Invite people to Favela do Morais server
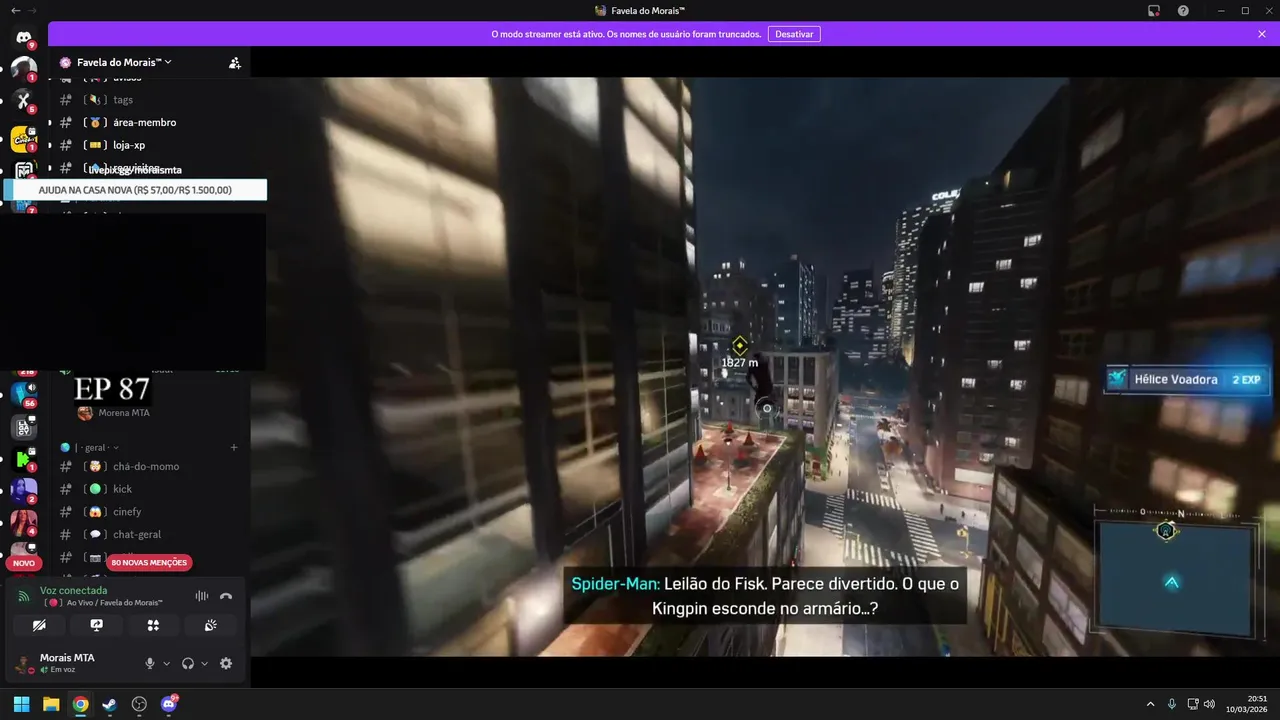Image resolution: width=1280 pixels, height=720 pixels. (x=234, y=62)
